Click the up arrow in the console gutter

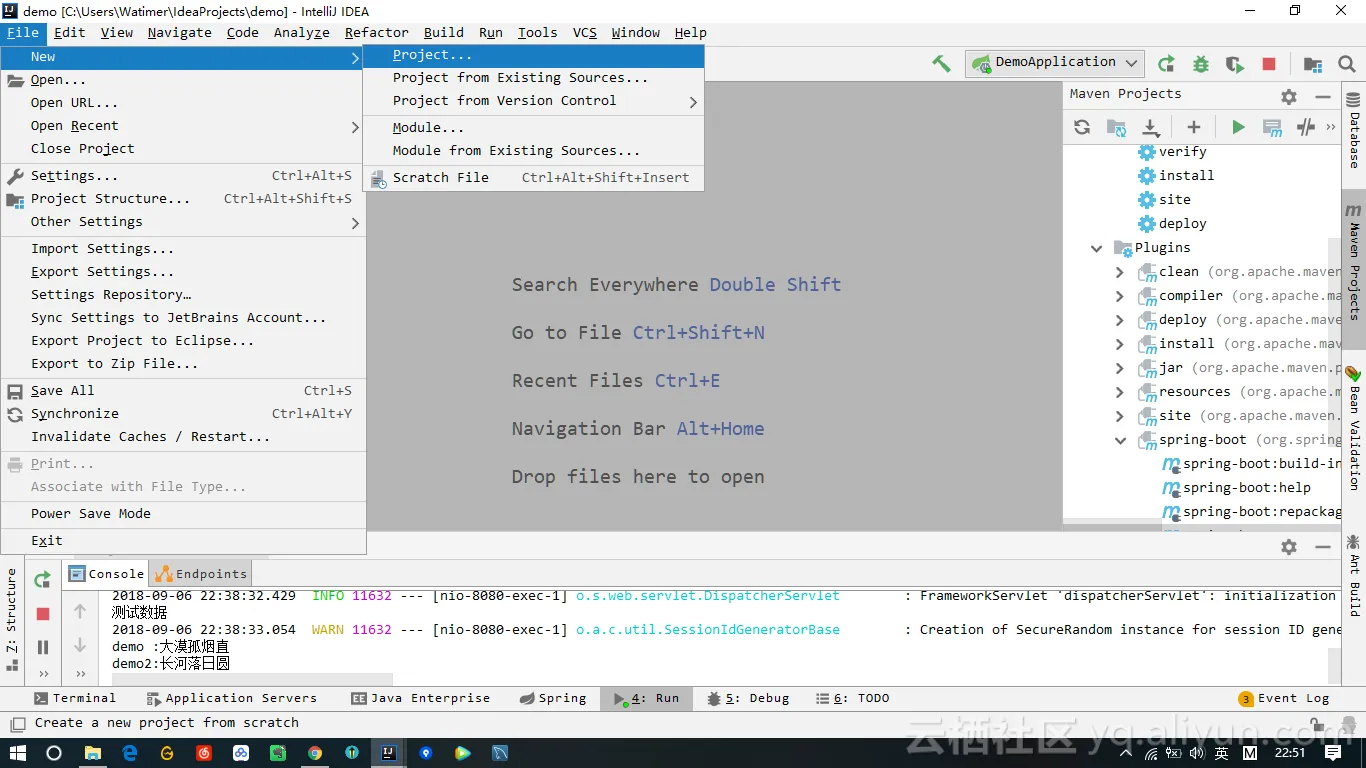coord(80,611)
